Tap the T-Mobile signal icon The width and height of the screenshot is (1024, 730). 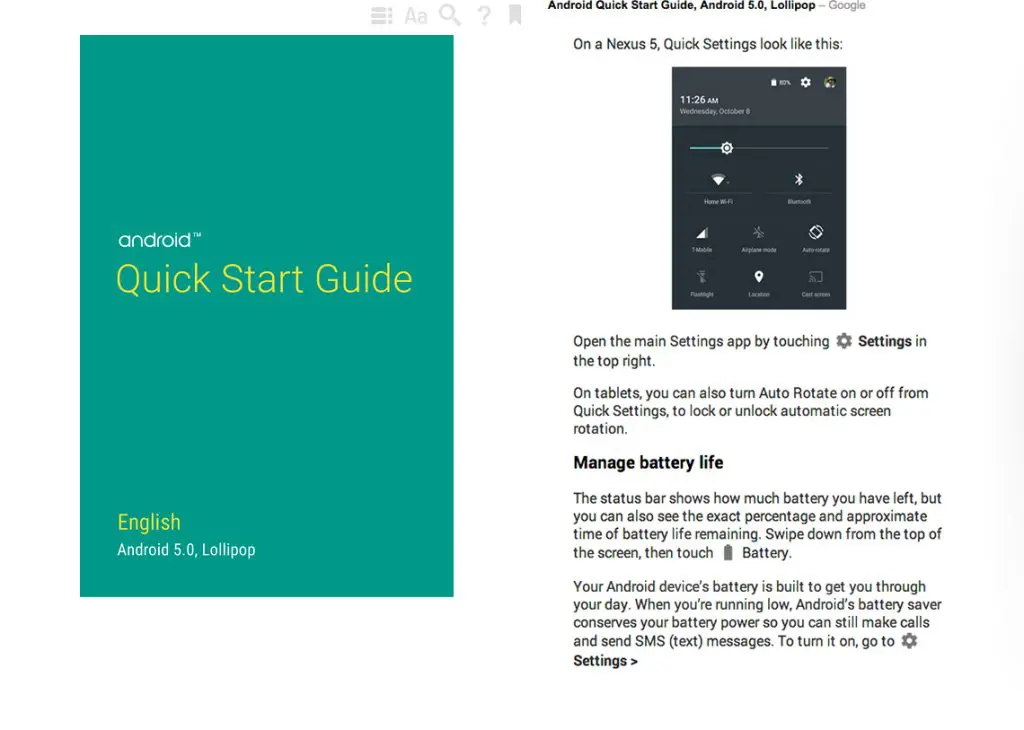pos(702,233)
